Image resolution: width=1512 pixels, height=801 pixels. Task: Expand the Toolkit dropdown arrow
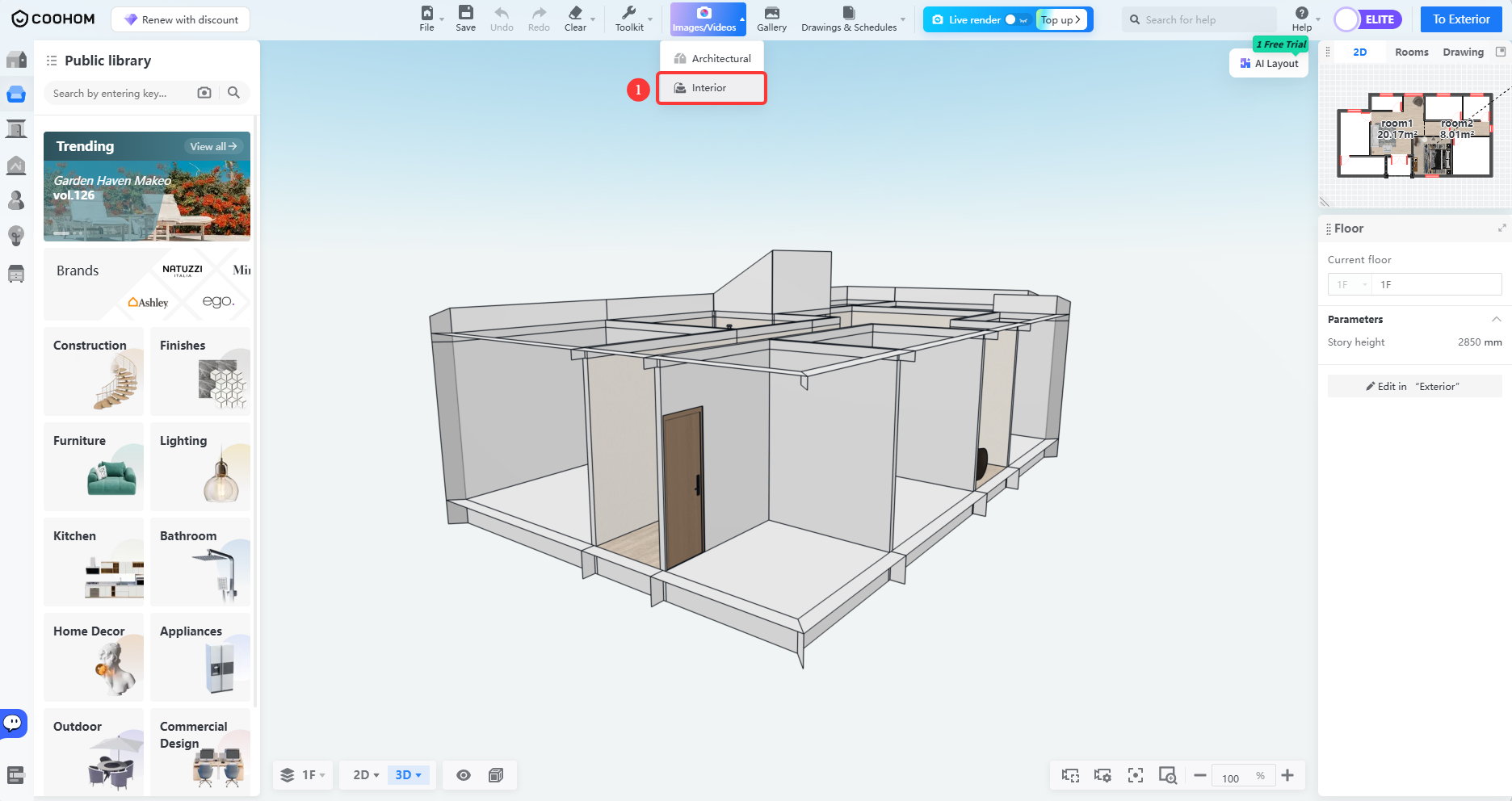pos(650,19)
